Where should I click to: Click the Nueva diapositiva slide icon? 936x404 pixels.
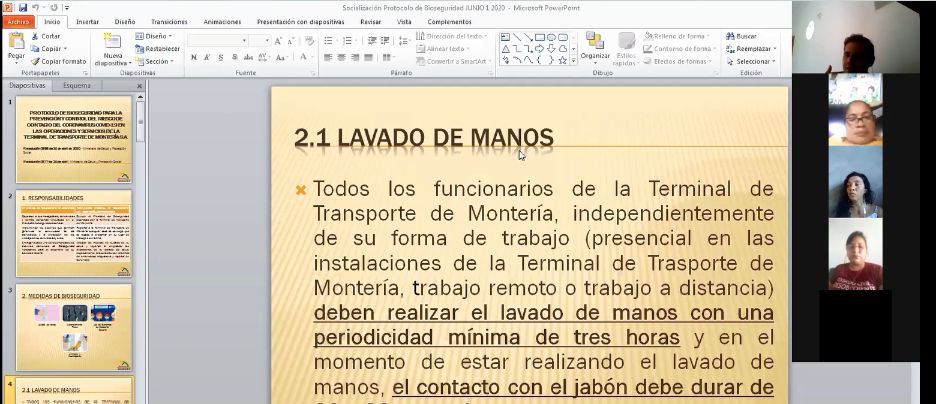pyautogui.click(x=112, y=42)
